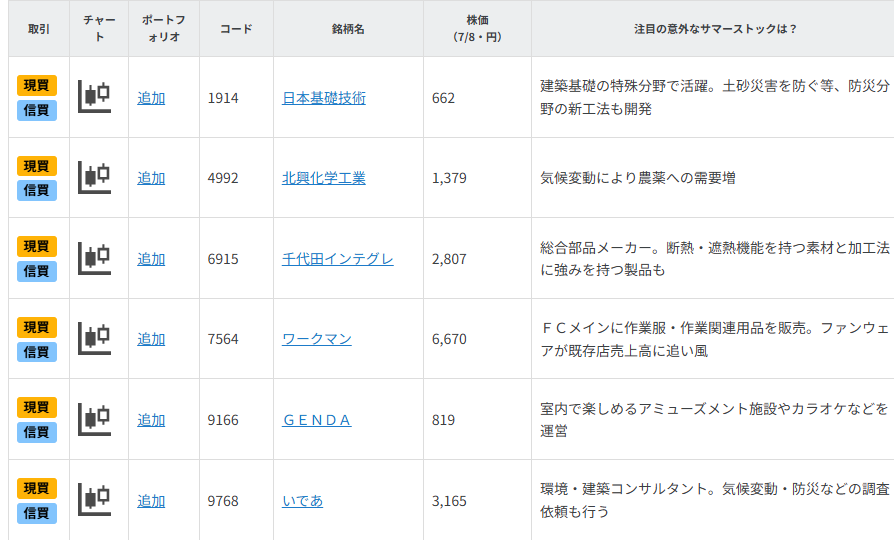Click 現買 button for code 9166

pyautogui.click(x=36, y=407)
